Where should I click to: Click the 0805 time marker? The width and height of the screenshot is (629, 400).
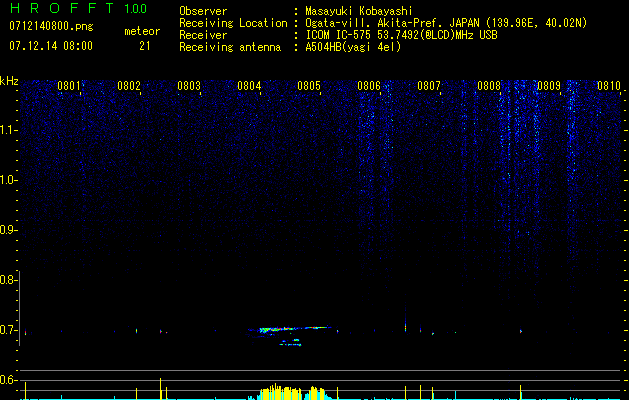[x=309, y=86]
